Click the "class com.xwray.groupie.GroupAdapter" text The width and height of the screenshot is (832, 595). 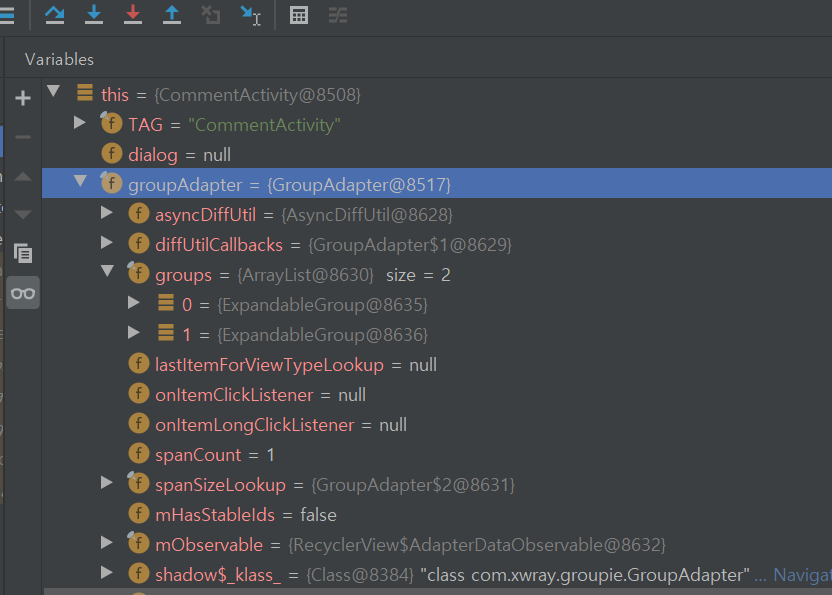[x=585, y=575]
